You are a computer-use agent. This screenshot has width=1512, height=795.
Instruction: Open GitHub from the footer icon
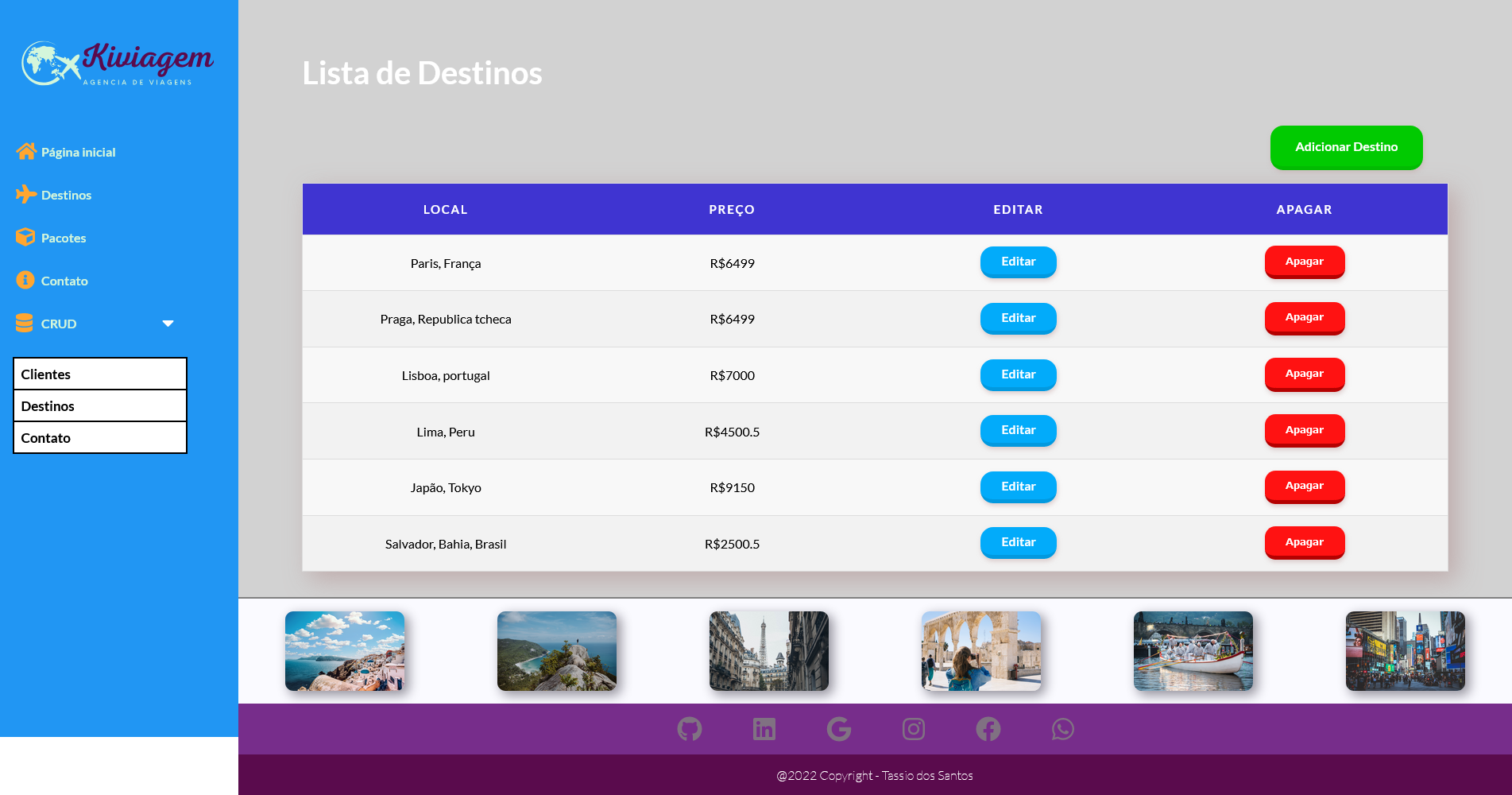point(690,728)
